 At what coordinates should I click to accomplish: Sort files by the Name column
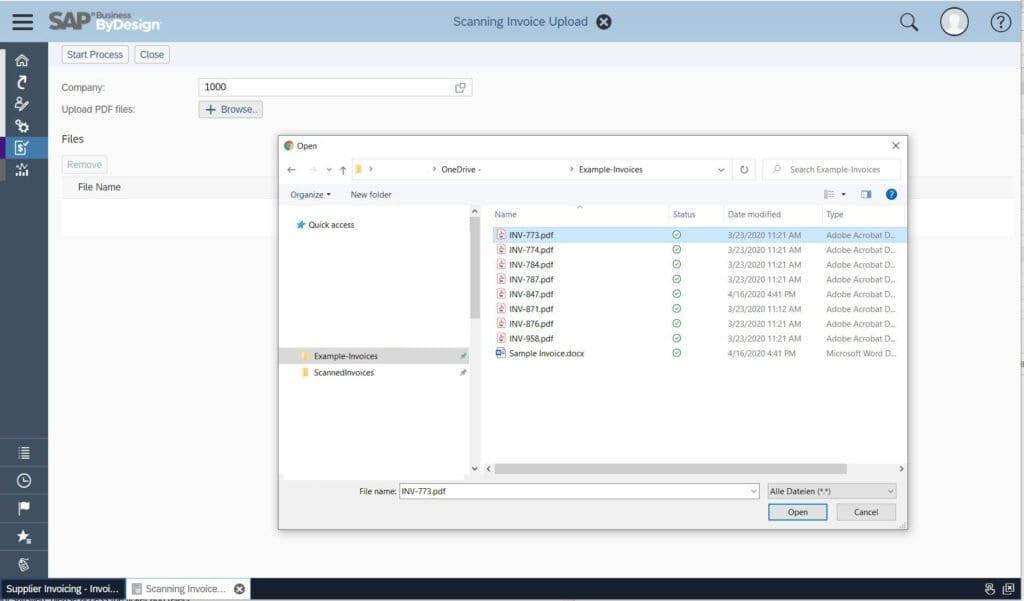505,214
